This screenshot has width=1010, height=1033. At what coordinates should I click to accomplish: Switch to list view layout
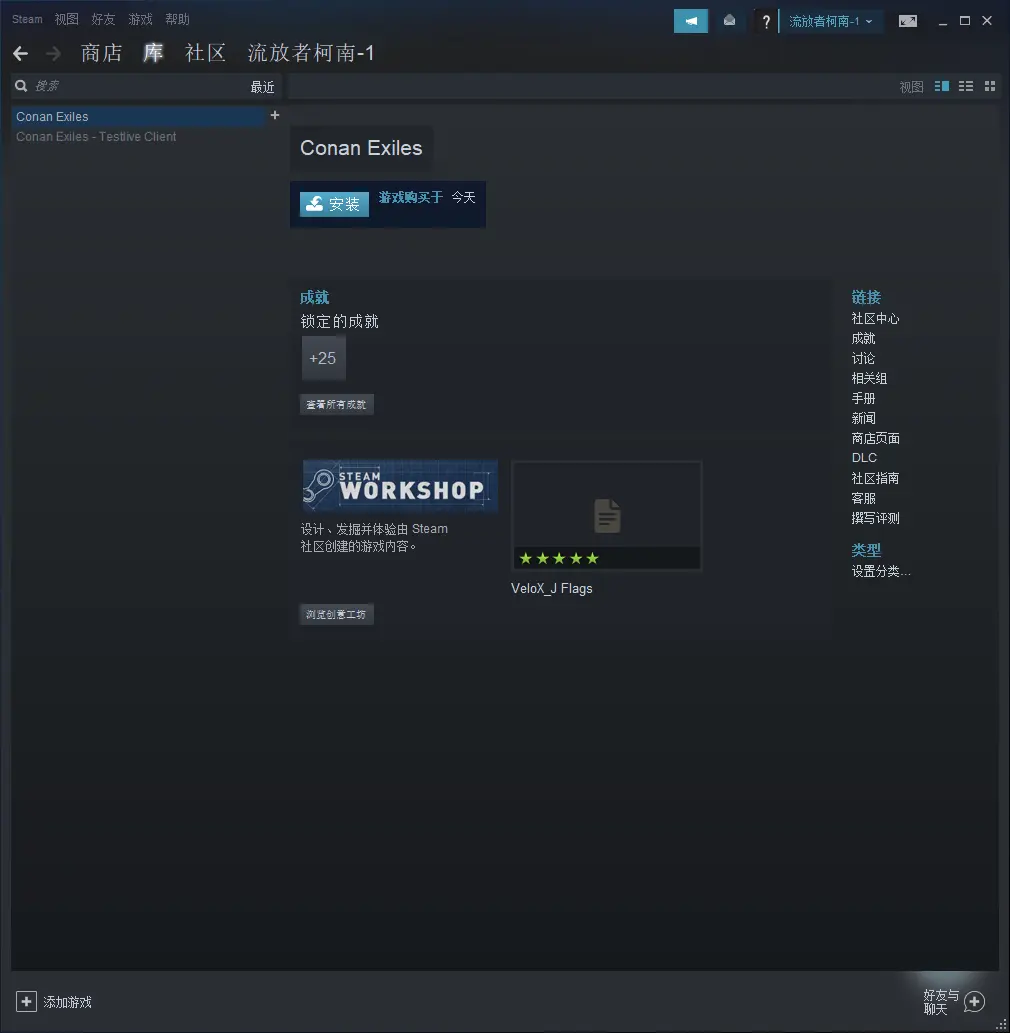pyautogui.click(x=965, y=86)
